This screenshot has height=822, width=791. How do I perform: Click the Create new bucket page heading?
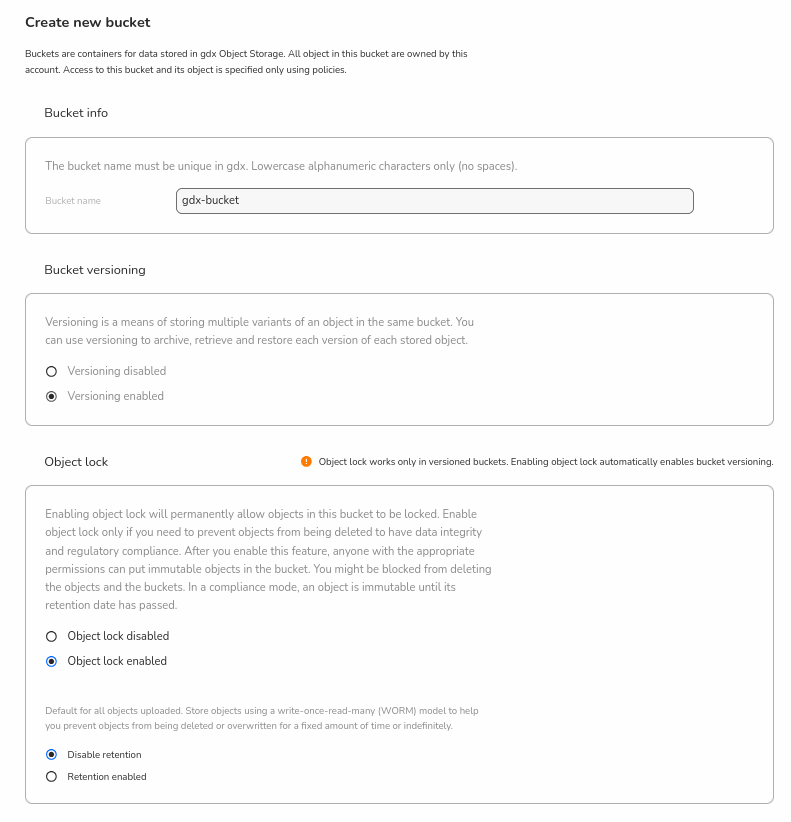88,22
